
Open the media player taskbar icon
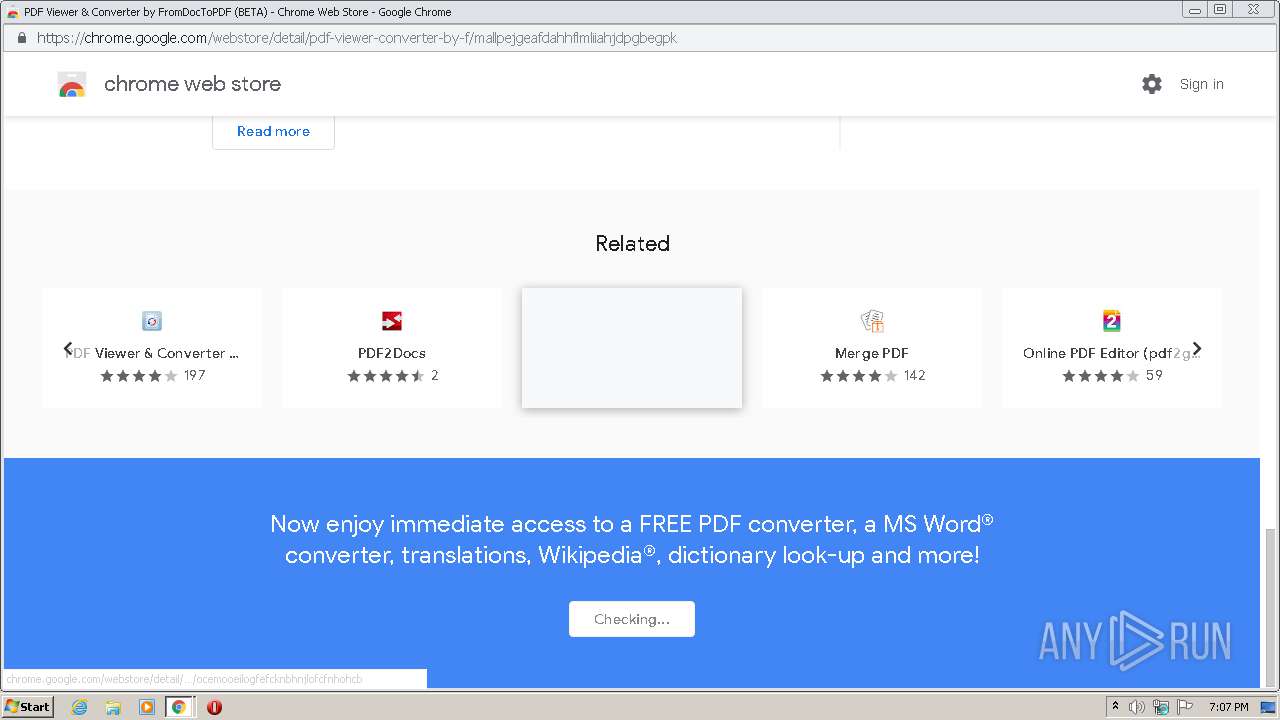pos(146,707)
